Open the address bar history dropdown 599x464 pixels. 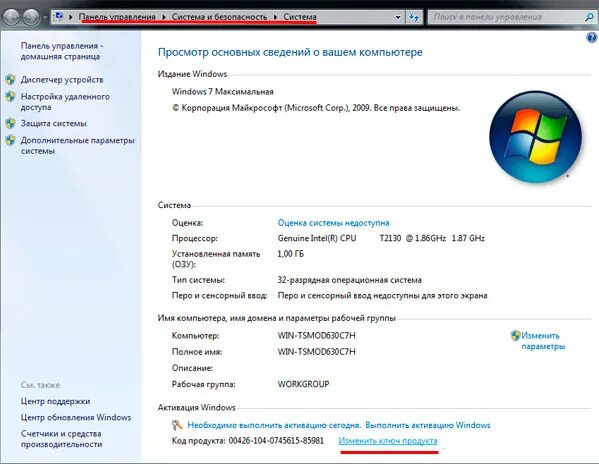click(398, 17)
